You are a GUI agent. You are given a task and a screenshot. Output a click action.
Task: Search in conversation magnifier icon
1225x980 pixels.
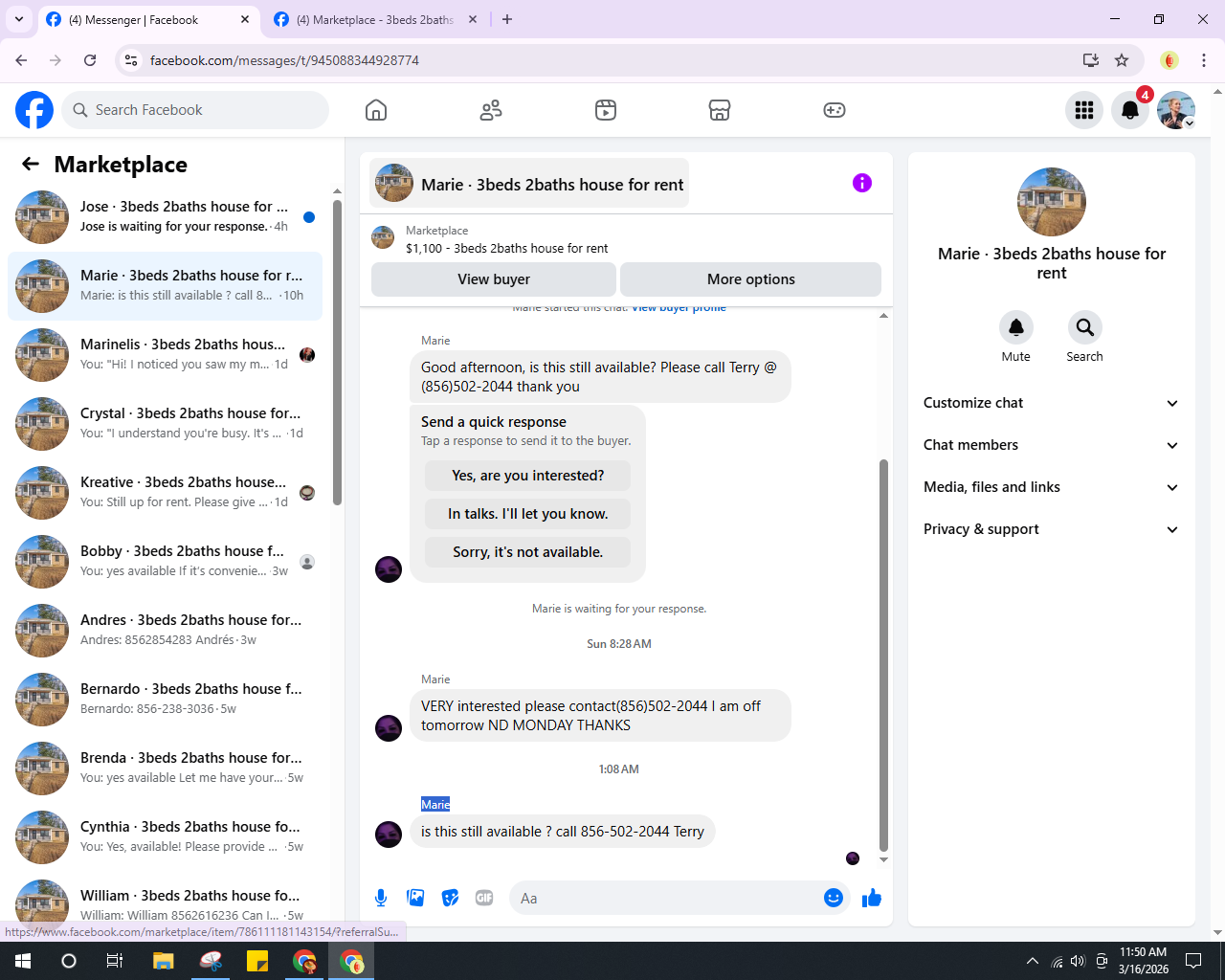[x=1084, y=327]
